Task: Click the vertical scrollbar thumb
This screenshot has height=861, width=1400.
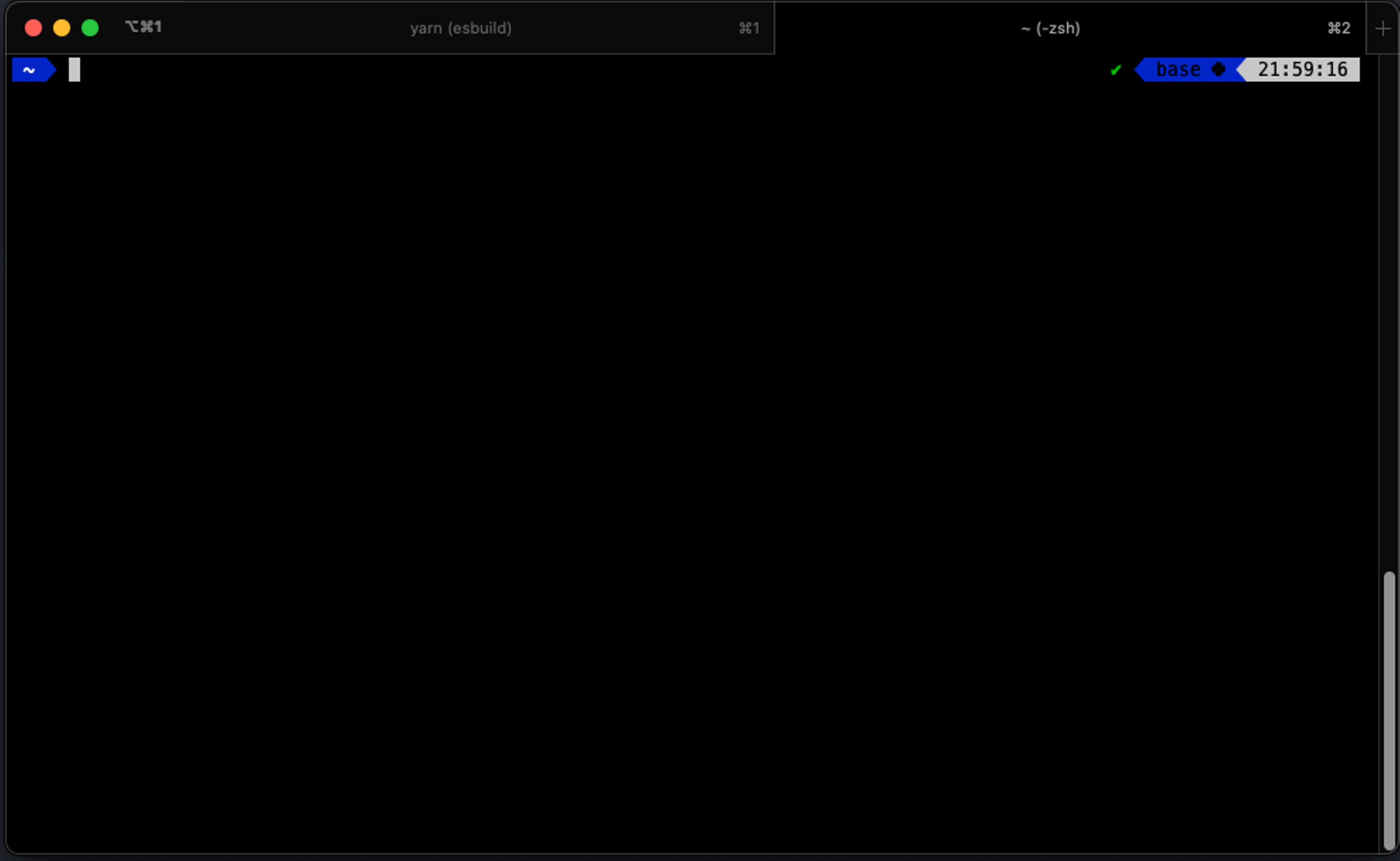Action: (x=1389, y=711)
